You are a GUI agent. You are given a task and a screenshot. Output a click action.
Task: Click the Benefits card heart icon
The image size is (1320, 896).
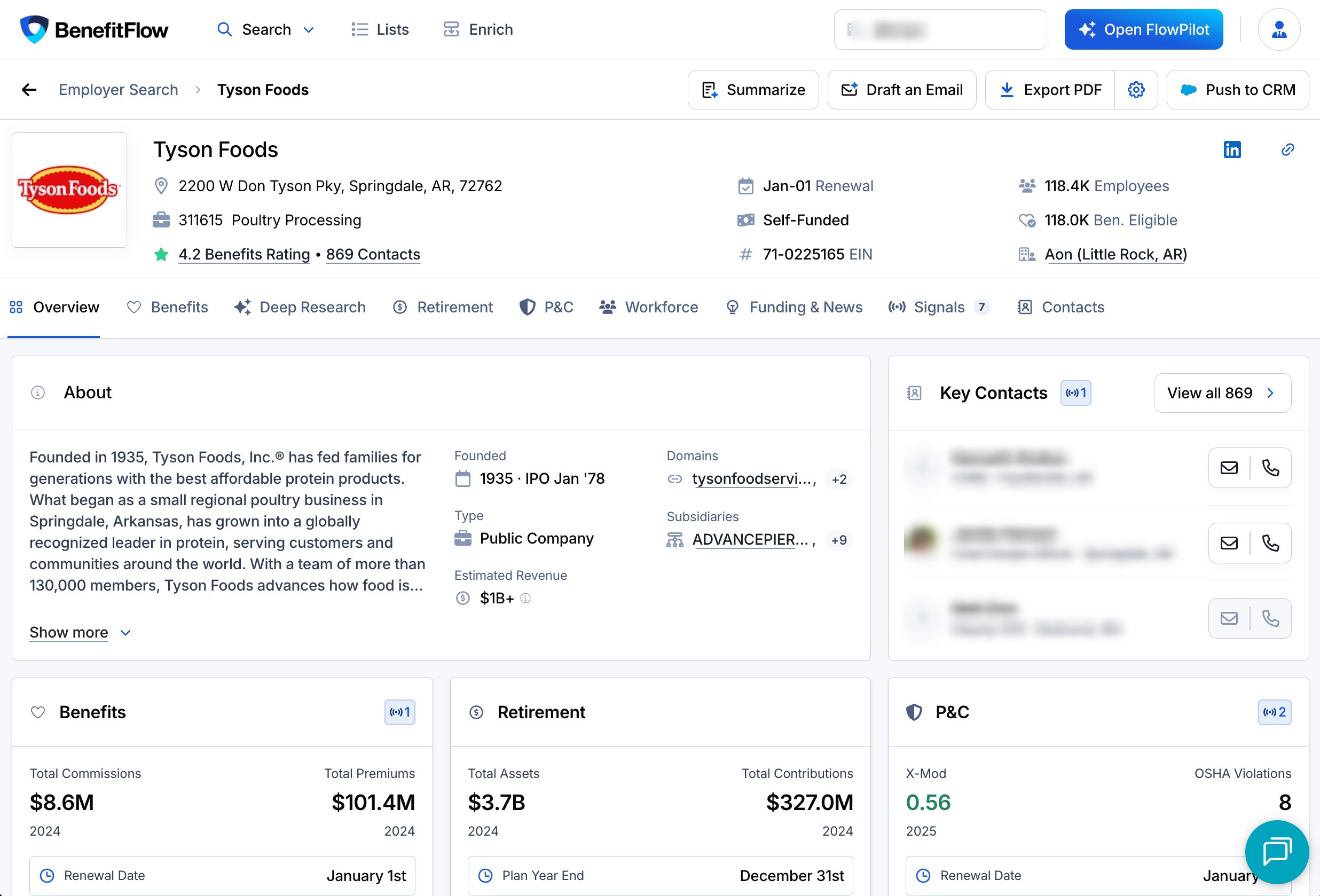pos(37,712)
